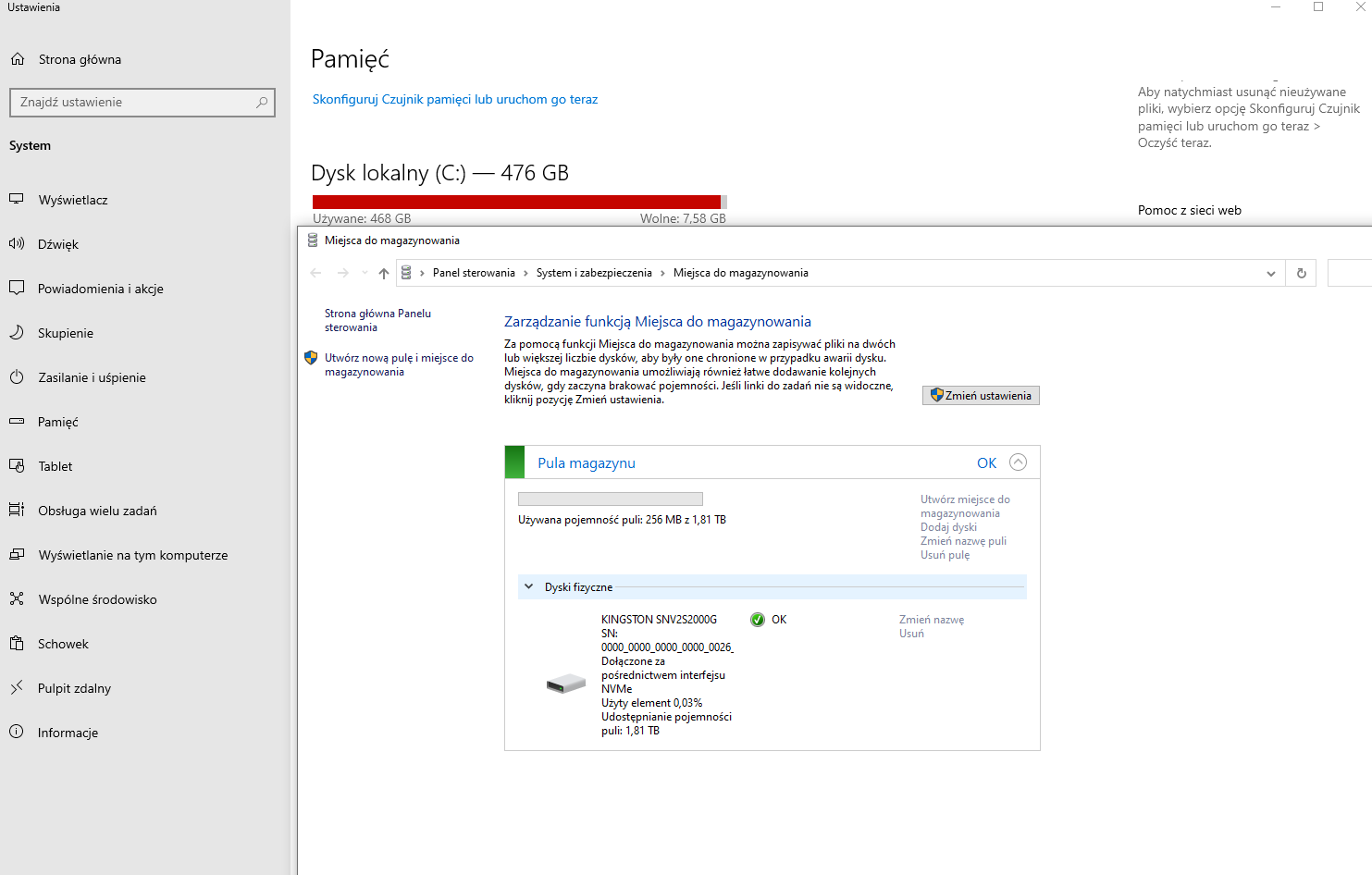This screenshot has width=1372, height=875.
Task: Open the dropdown after Panel sterowania breadcrumb
Action: [x=525, y=273]
